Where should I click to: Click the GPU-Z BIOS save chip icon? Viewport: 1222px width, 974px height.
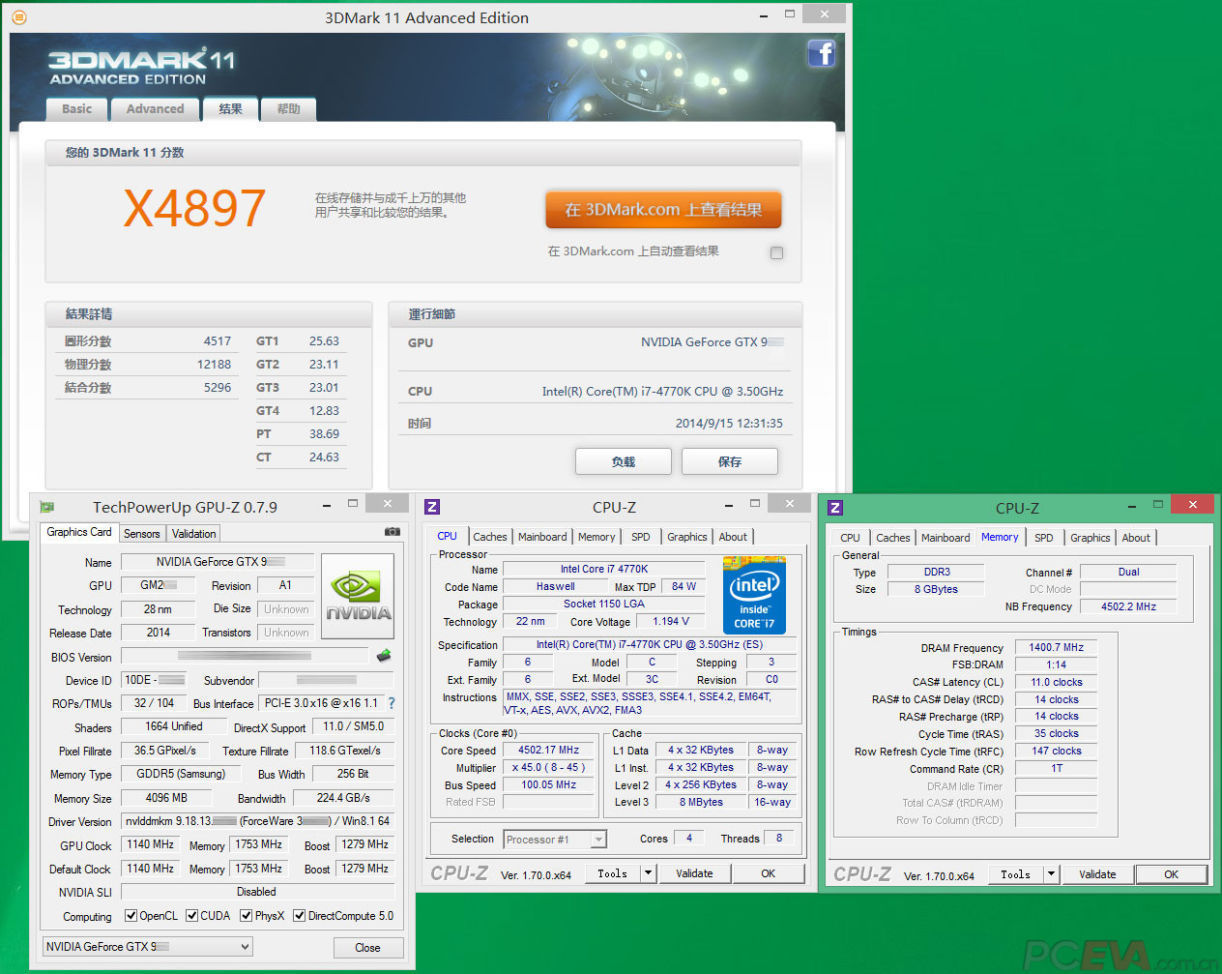point(383,656)
